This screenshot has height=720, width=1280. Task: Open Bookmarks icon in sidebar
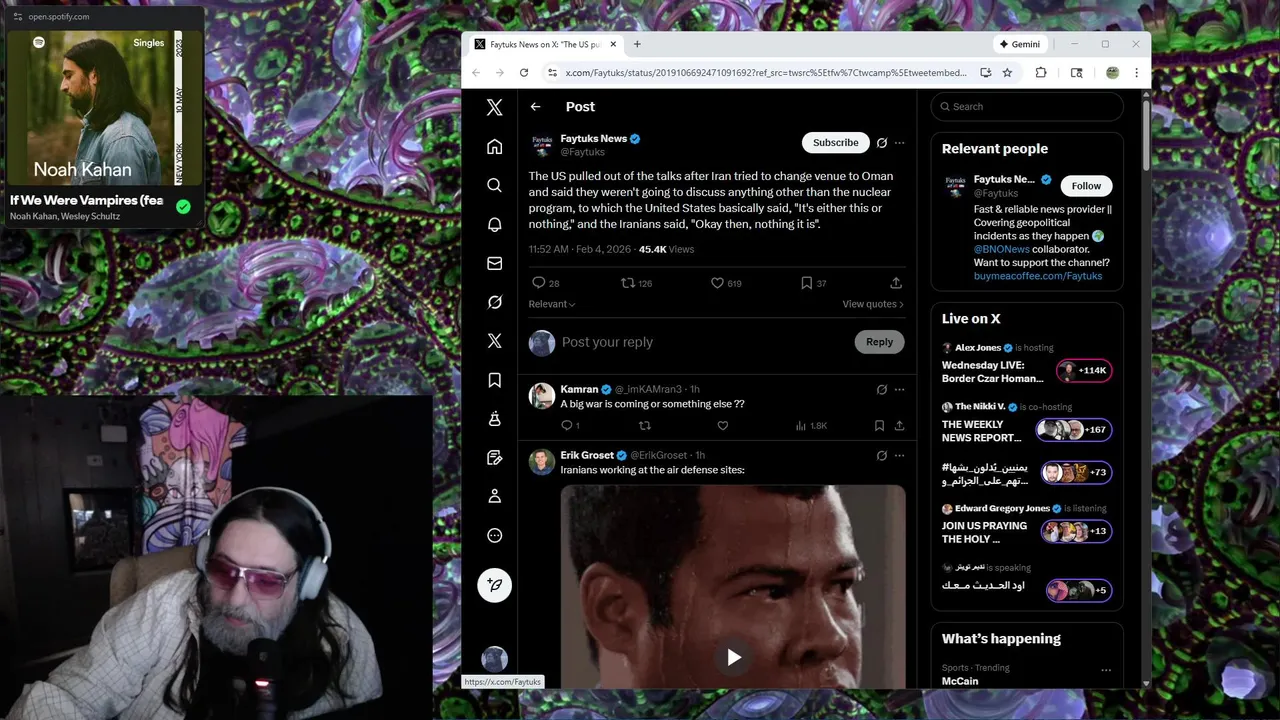click(494, 380)
